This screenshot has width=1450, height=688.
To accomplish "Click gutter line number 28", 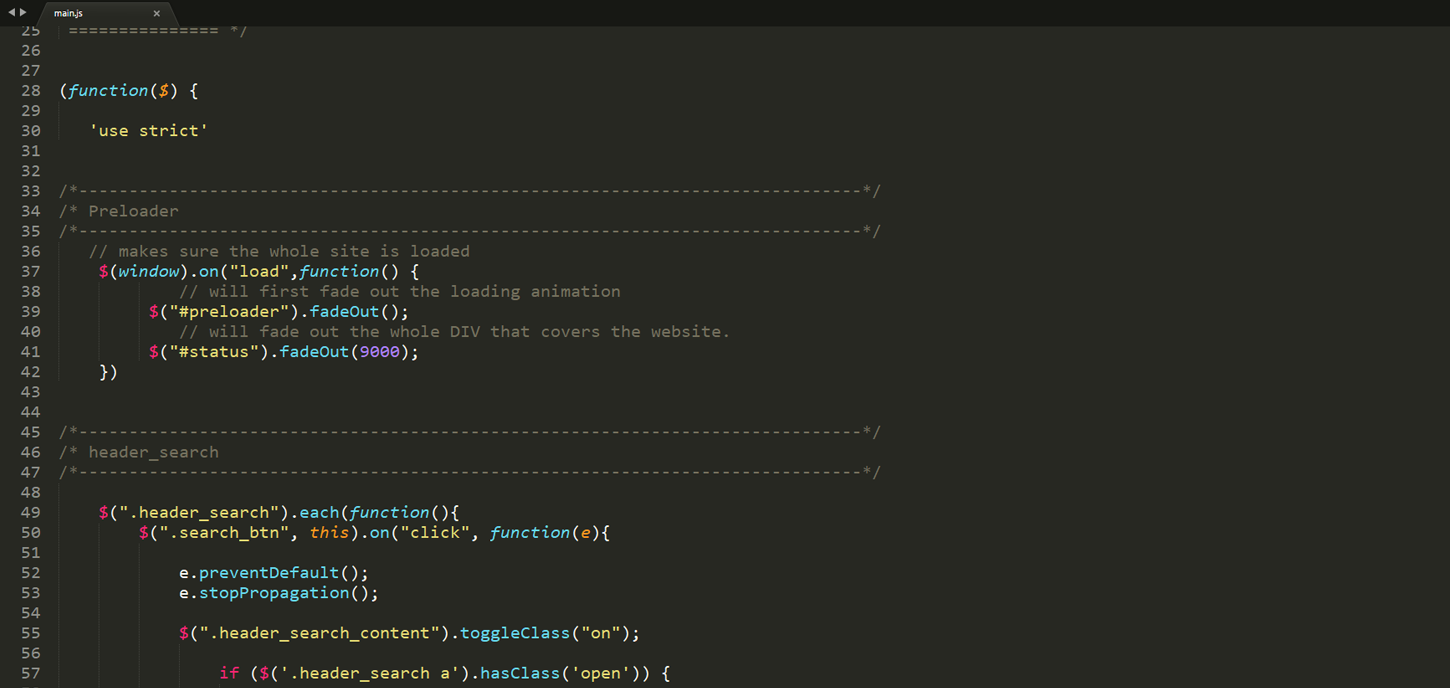I will (x=30, y=91).
